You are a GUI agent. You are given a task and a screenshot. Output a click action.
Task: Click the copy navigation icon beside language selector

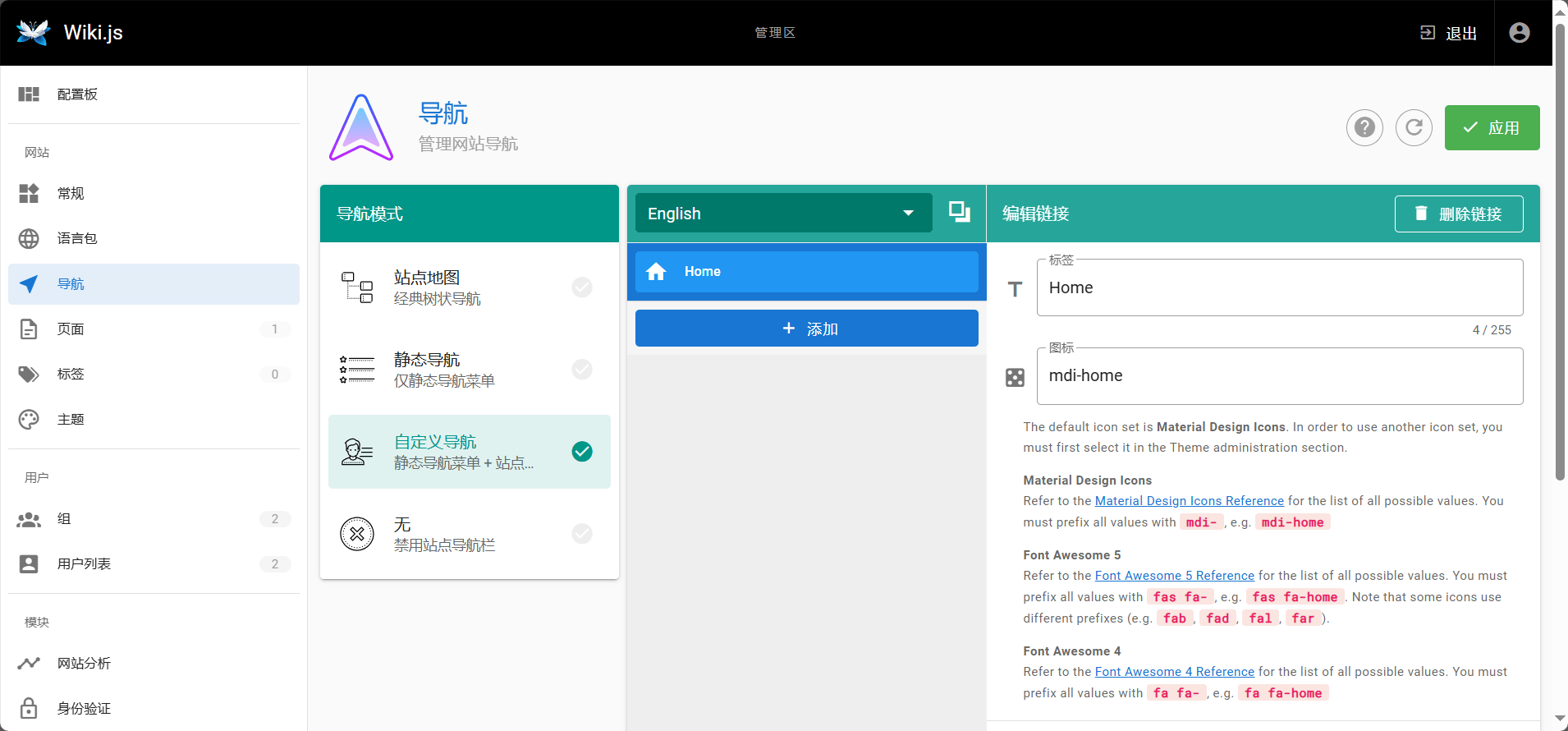click(x=959, y=213)
